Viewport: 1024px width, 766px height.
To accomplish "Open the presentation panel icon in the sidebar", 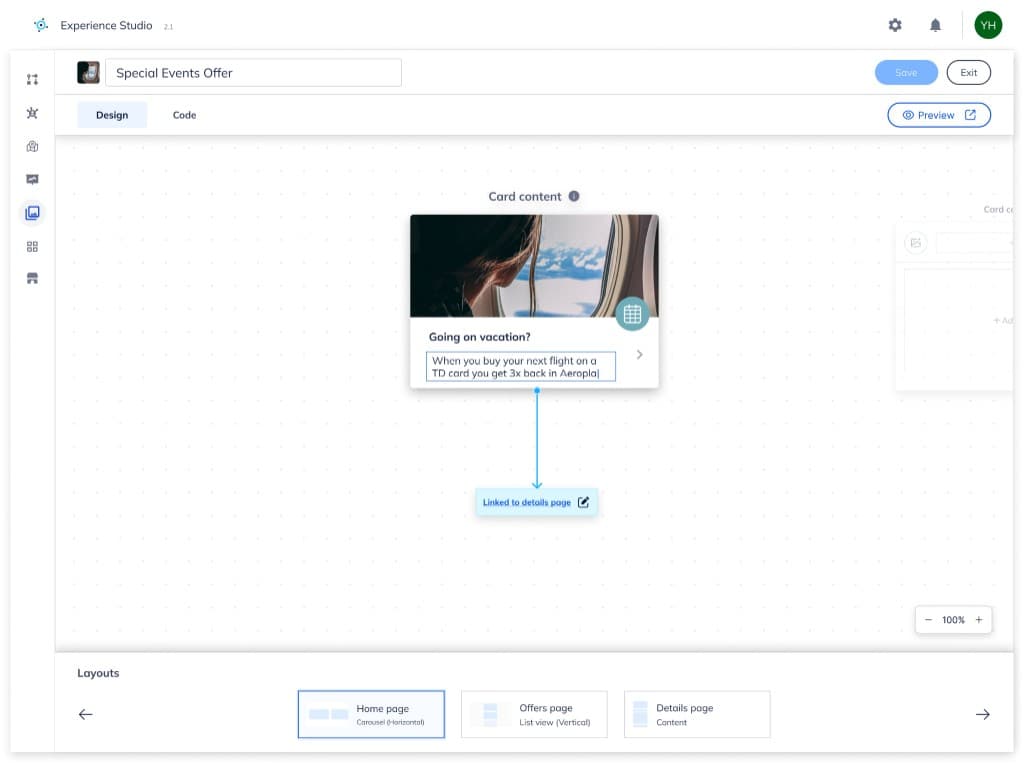I will coord(32,179).
